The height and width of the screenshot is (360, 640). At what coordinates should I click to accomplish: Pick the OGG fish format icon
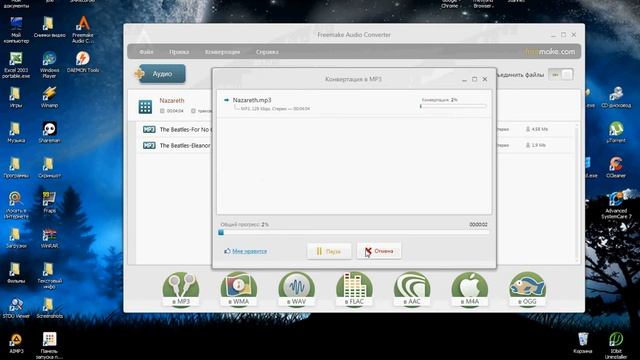click(527, 290)
